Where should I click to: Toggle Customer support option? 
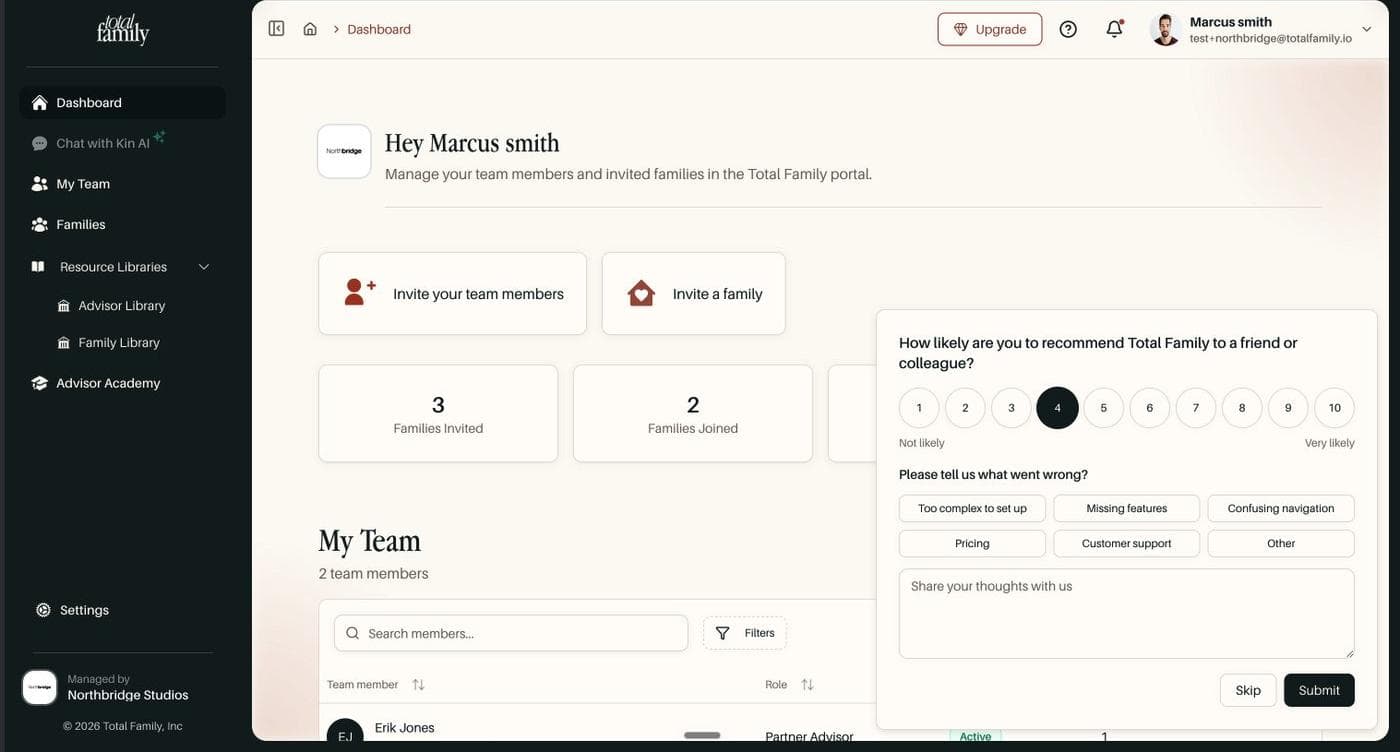click(1127, 543)
